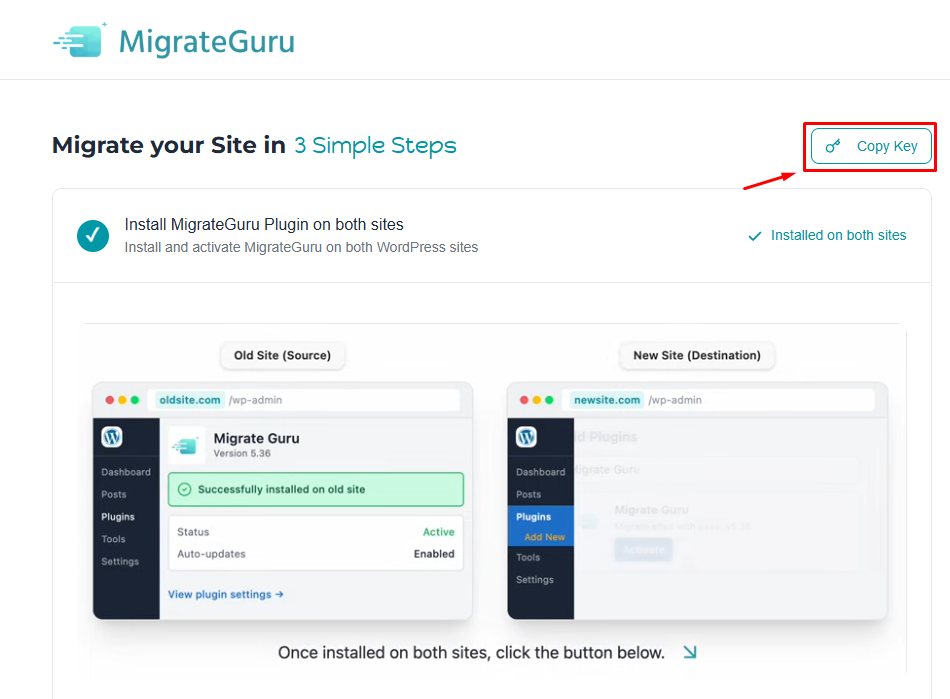The width and height of the screenshot is (950, 699).
Task: Open Tools in new site sidebar
Action: (x=528, y=557)
